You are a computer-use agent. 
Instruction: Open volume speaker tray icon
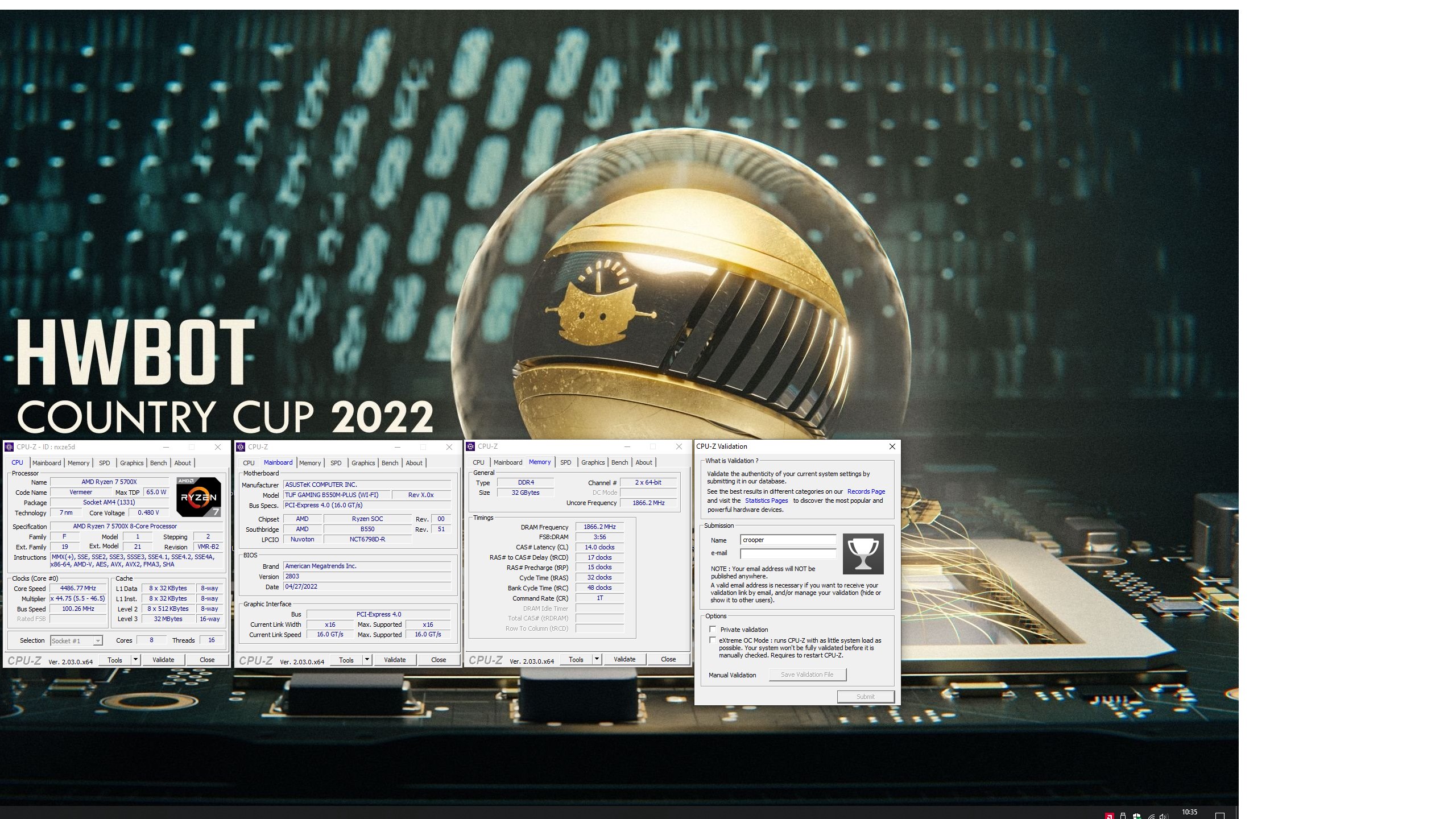tap(1164, 816)
